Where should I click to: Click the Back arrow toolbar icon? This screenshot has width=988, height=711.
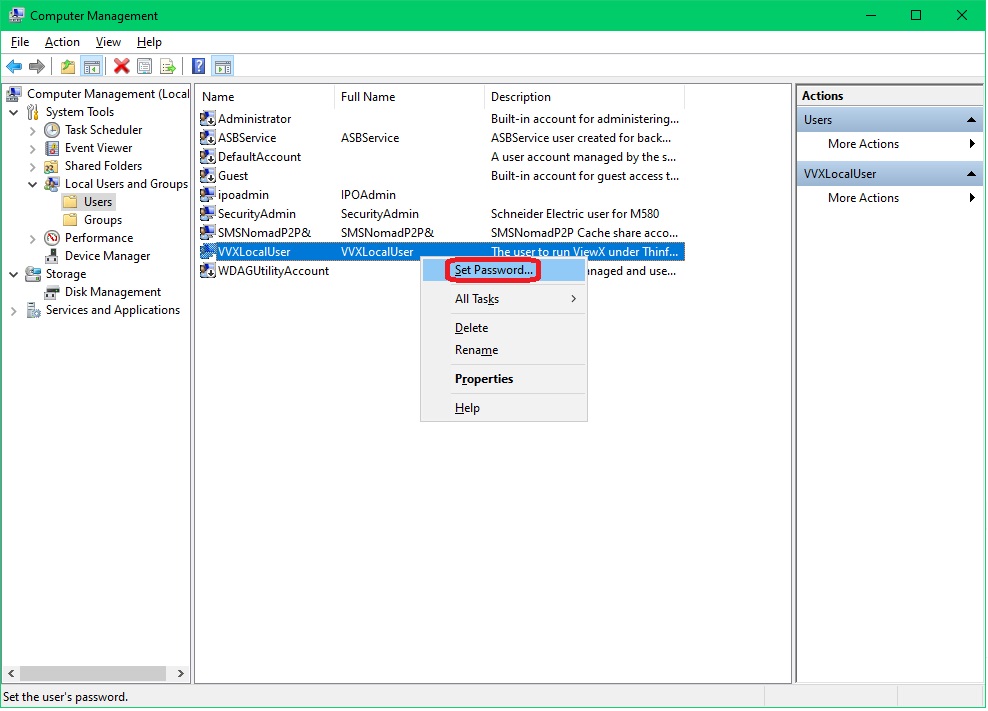[x=14, y=66]
